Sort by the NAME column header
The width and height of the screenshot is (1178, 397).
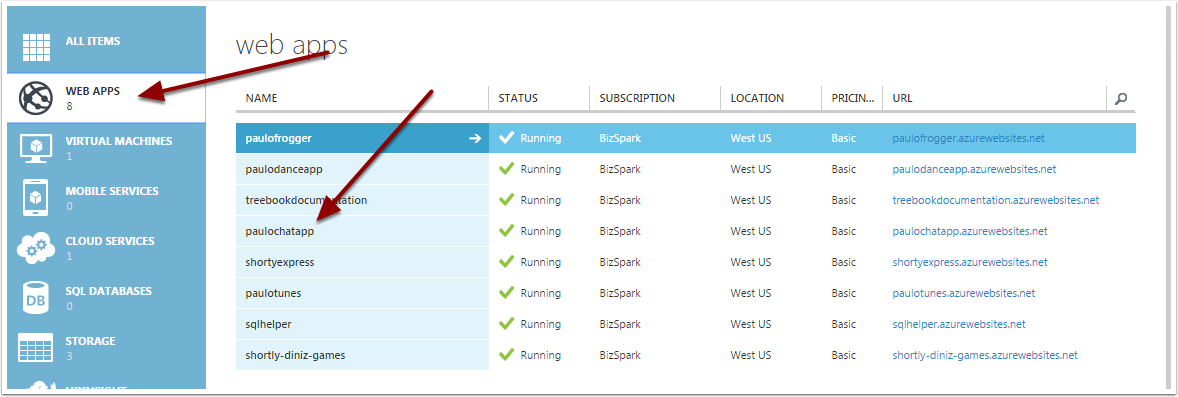[x=261, y=98]
